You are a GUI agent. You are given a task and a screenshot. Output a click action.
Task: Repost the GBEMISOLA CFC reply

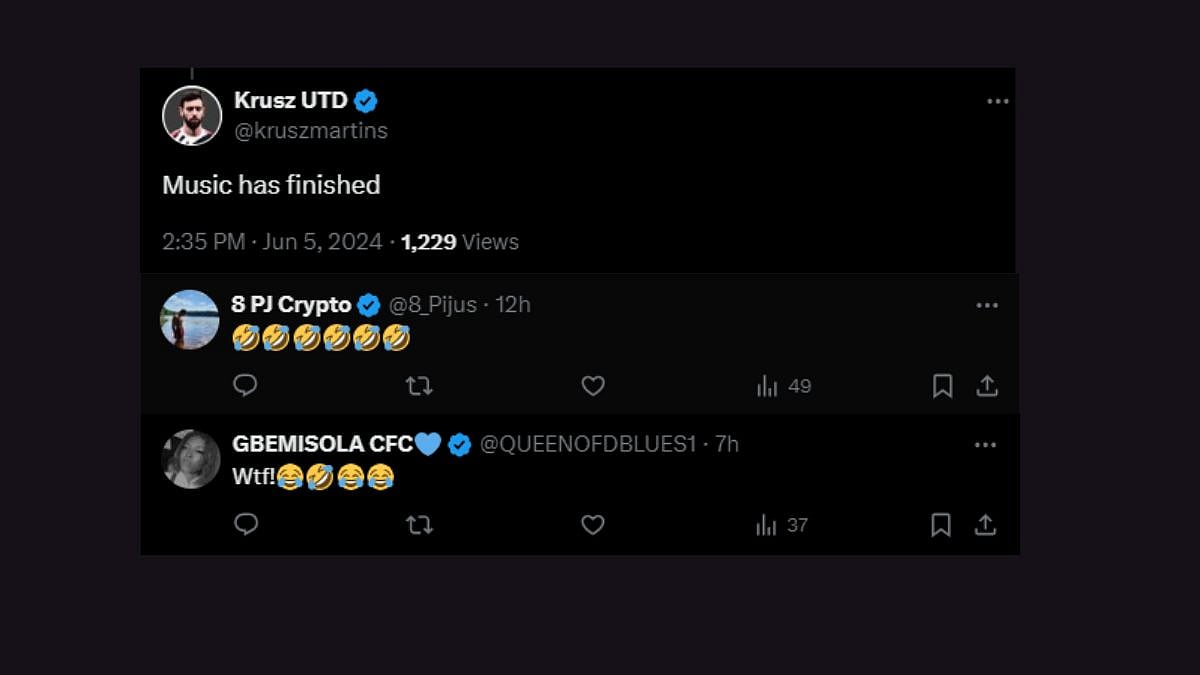pyautogui.click(x=419, y=525)
